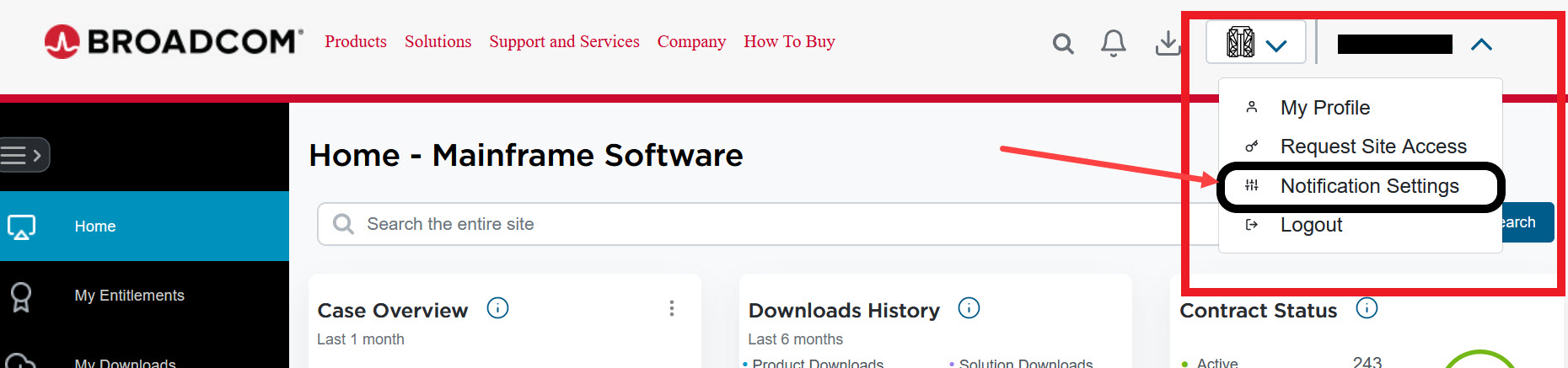The height and width of the screenshot is (368, 1568).
Task: Open Notification Settings
Action: (x=1369, y=186)
